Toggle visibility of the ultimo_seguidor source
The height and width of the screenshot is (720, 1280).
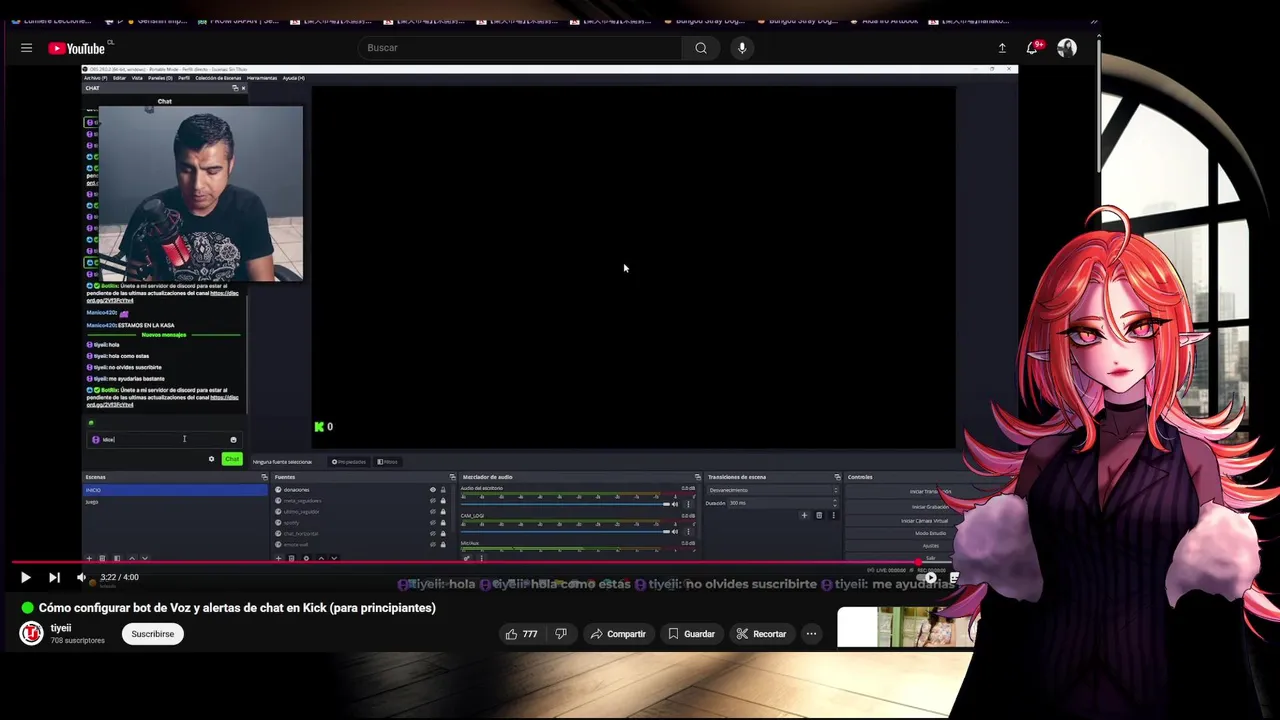[433, 512]
